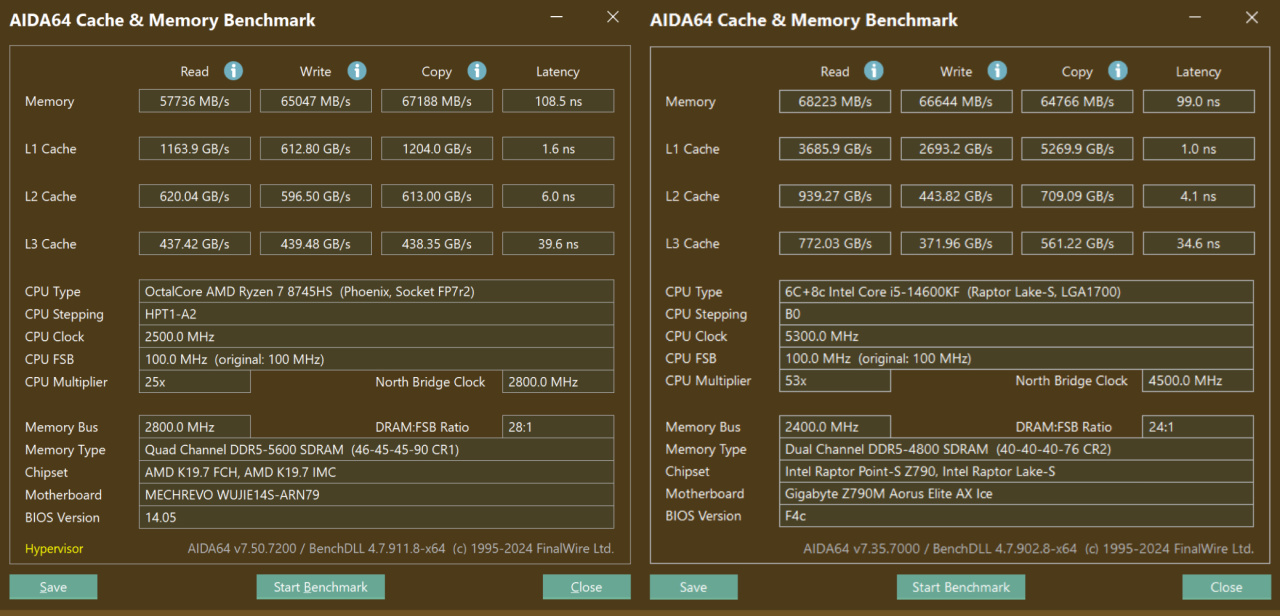1280x616 pixels.
Task: Click the 53x CPU multiplier field
Action: [x=835, y=381]
